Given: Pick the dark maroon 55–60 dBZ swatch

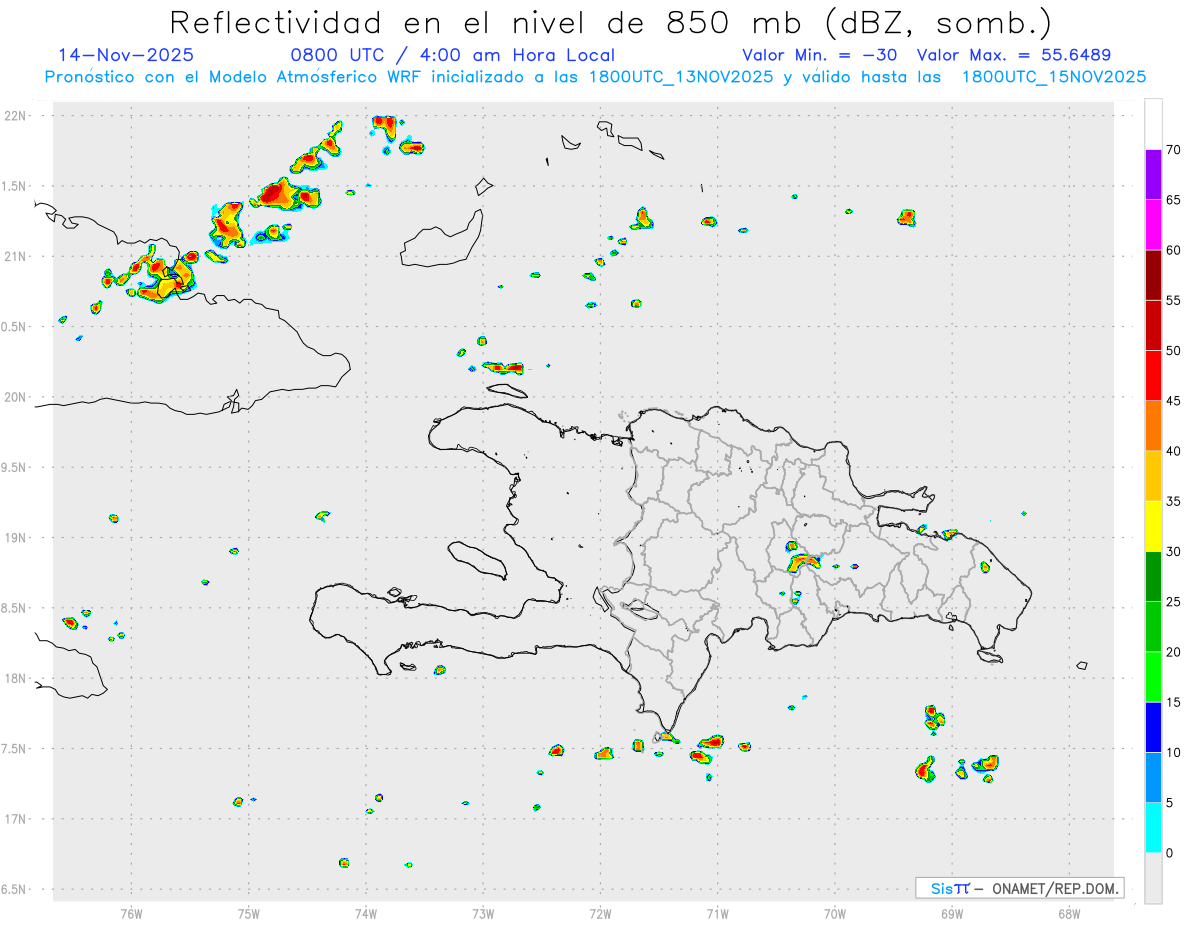Looking at the screenshot, I should [x=1153, y=275].
